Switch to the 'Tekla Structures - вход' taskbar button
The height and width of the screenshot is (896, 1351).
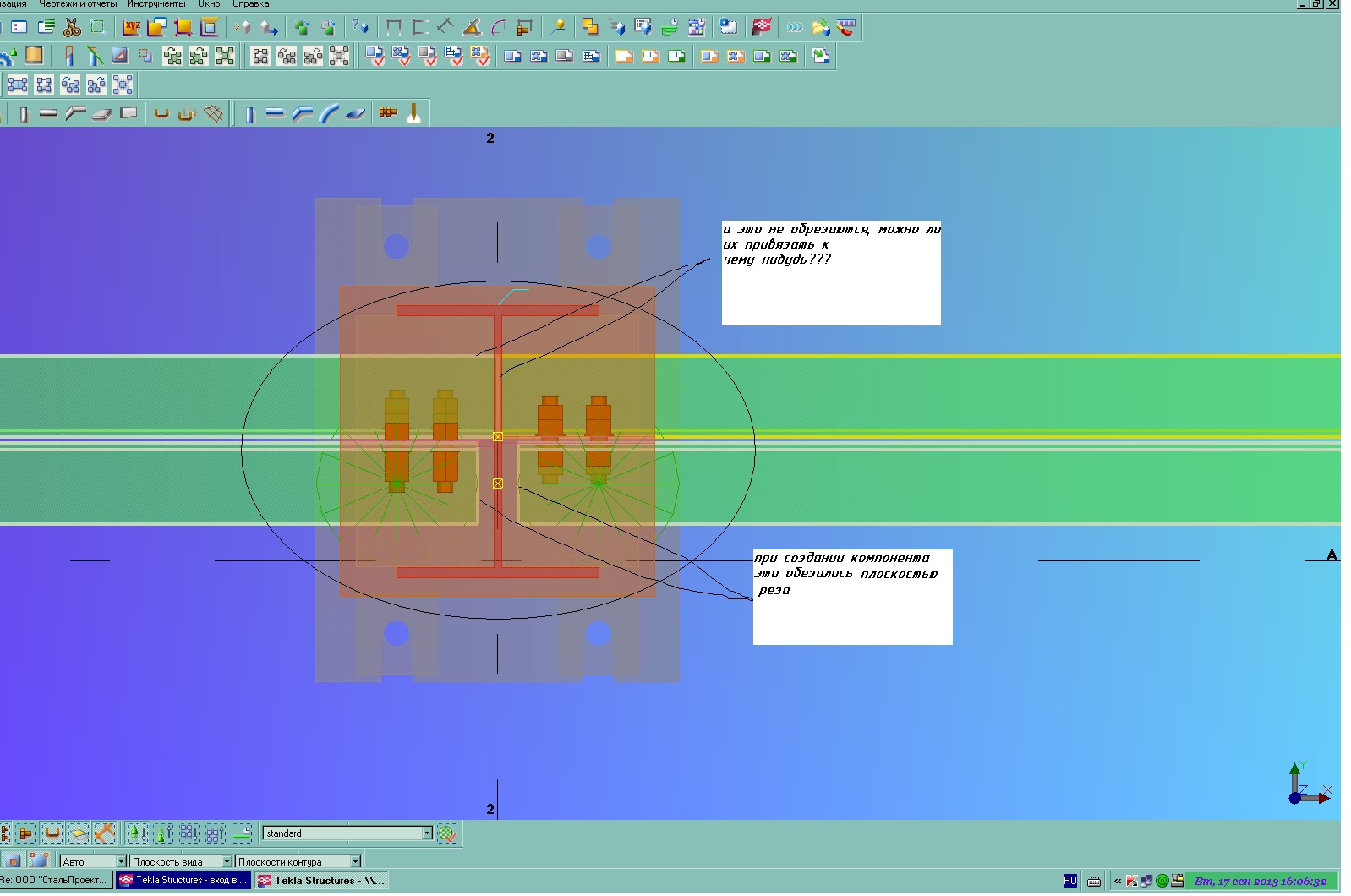[183, 880]
